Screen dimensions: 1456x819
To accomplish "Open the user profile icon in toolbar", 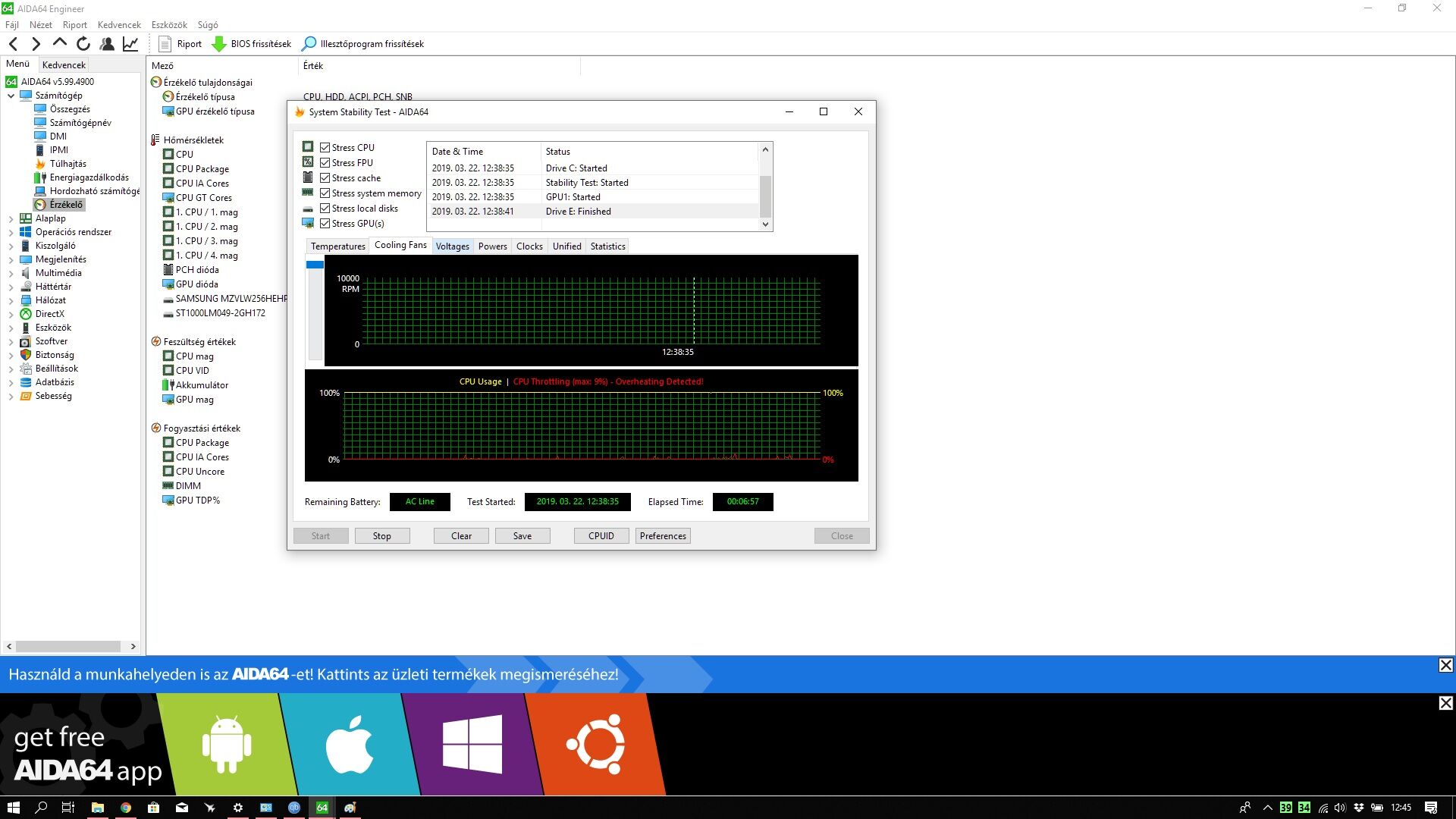I will pos(107,44).
